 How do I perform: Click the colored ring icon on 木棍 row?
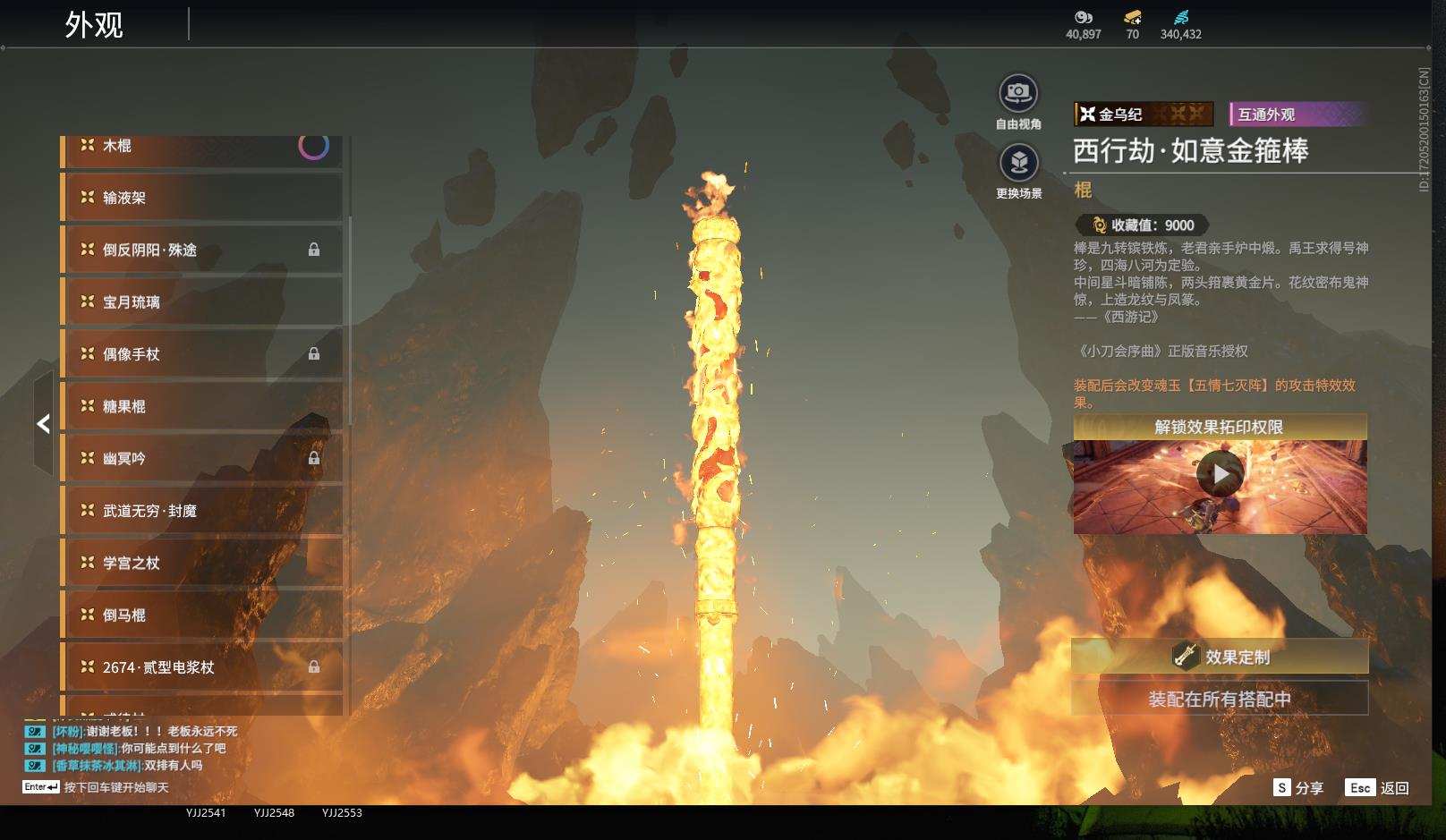pyautogui.click(x=313, y=146)
